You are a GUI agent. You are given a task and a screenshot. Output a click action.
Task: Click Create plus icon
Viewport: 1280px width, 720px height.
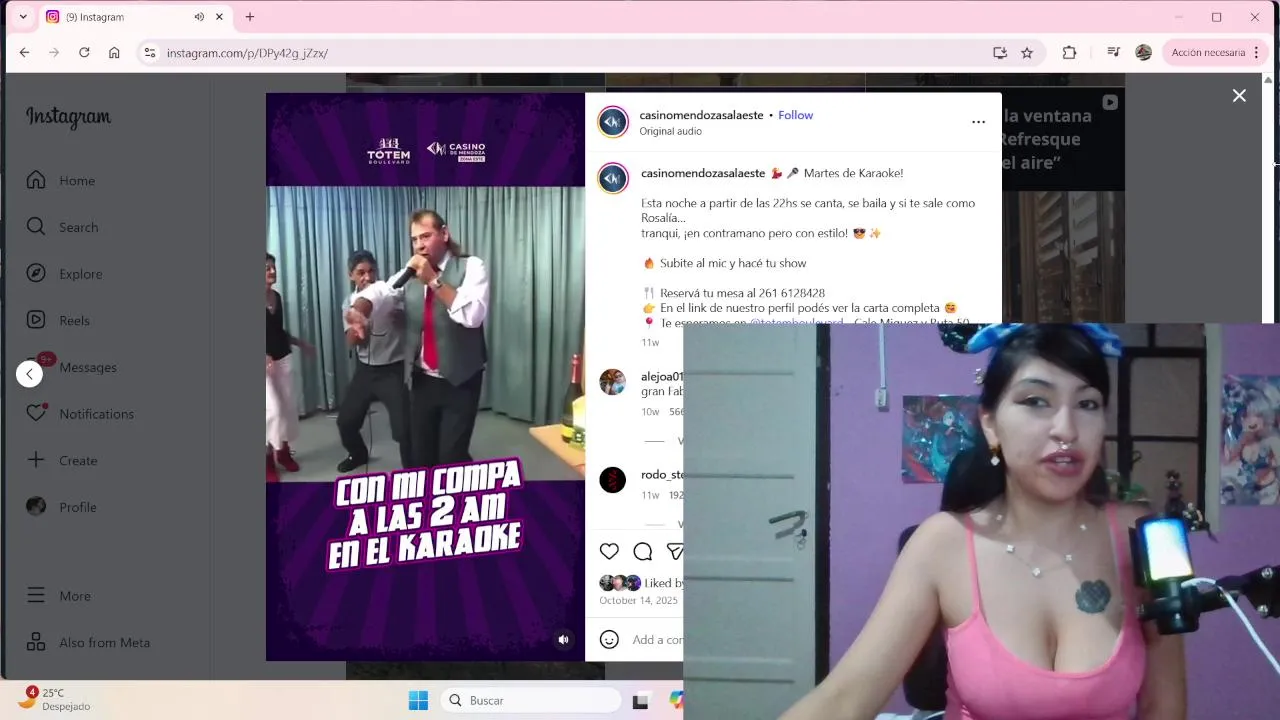pos(36,460)
